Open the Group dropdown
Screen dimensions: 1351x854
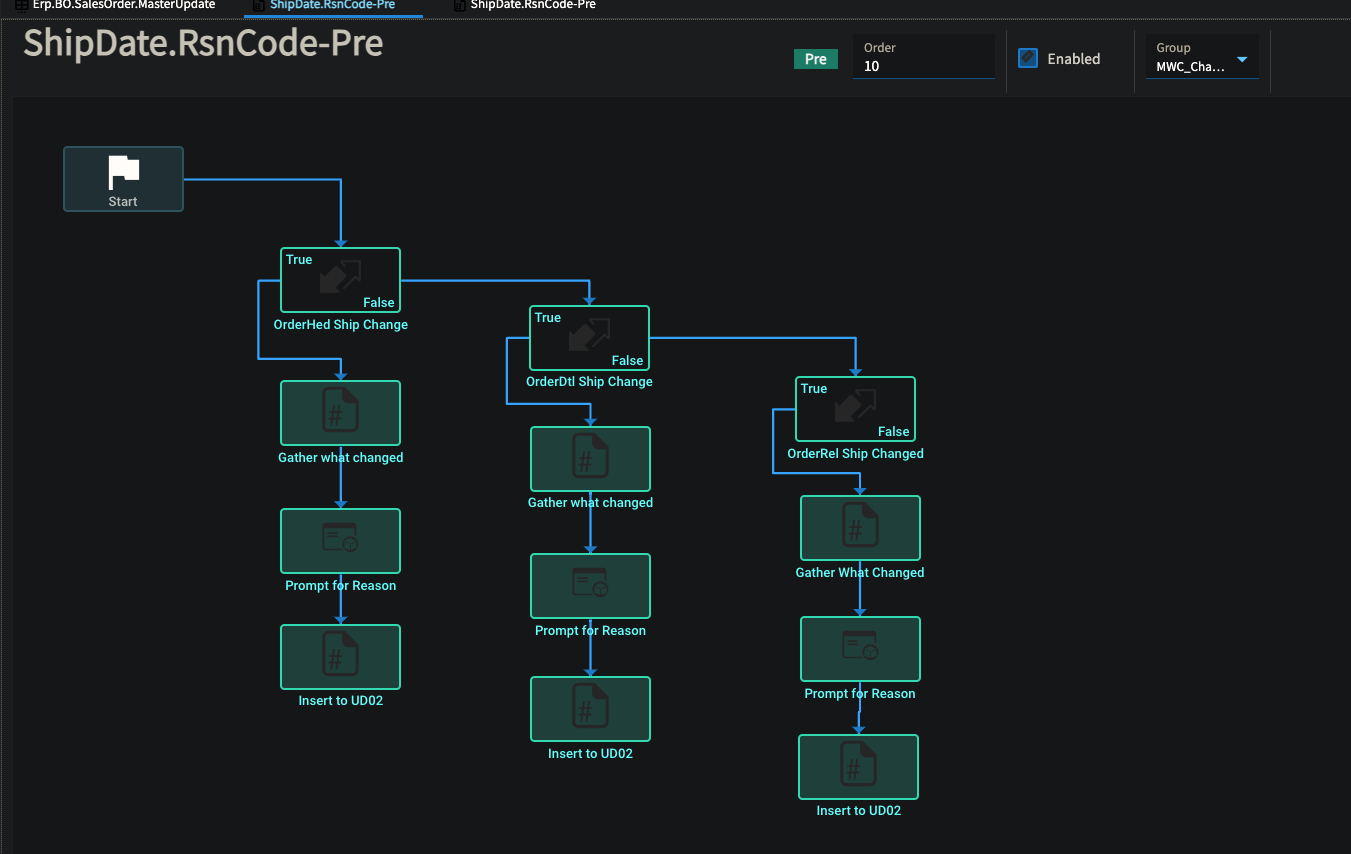pyautogui.click(x=1202, y=58)
